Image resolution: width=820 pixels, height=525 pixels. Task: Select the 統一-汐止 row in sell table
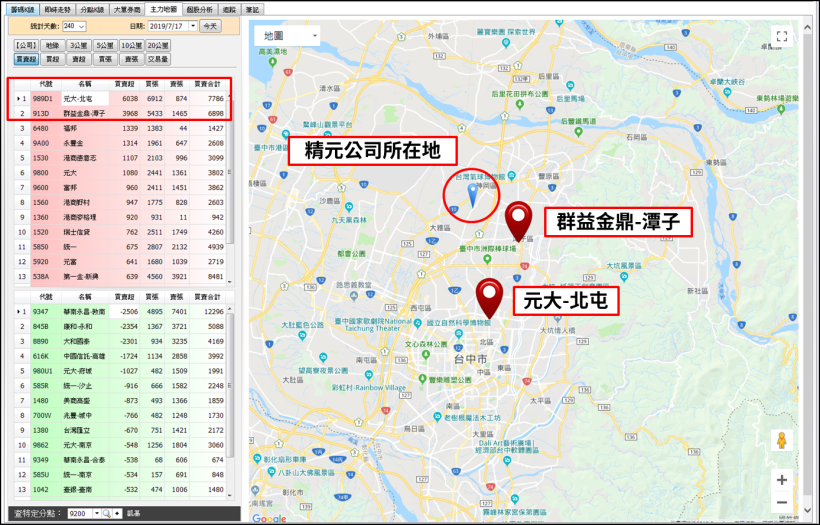click(120, 385)
